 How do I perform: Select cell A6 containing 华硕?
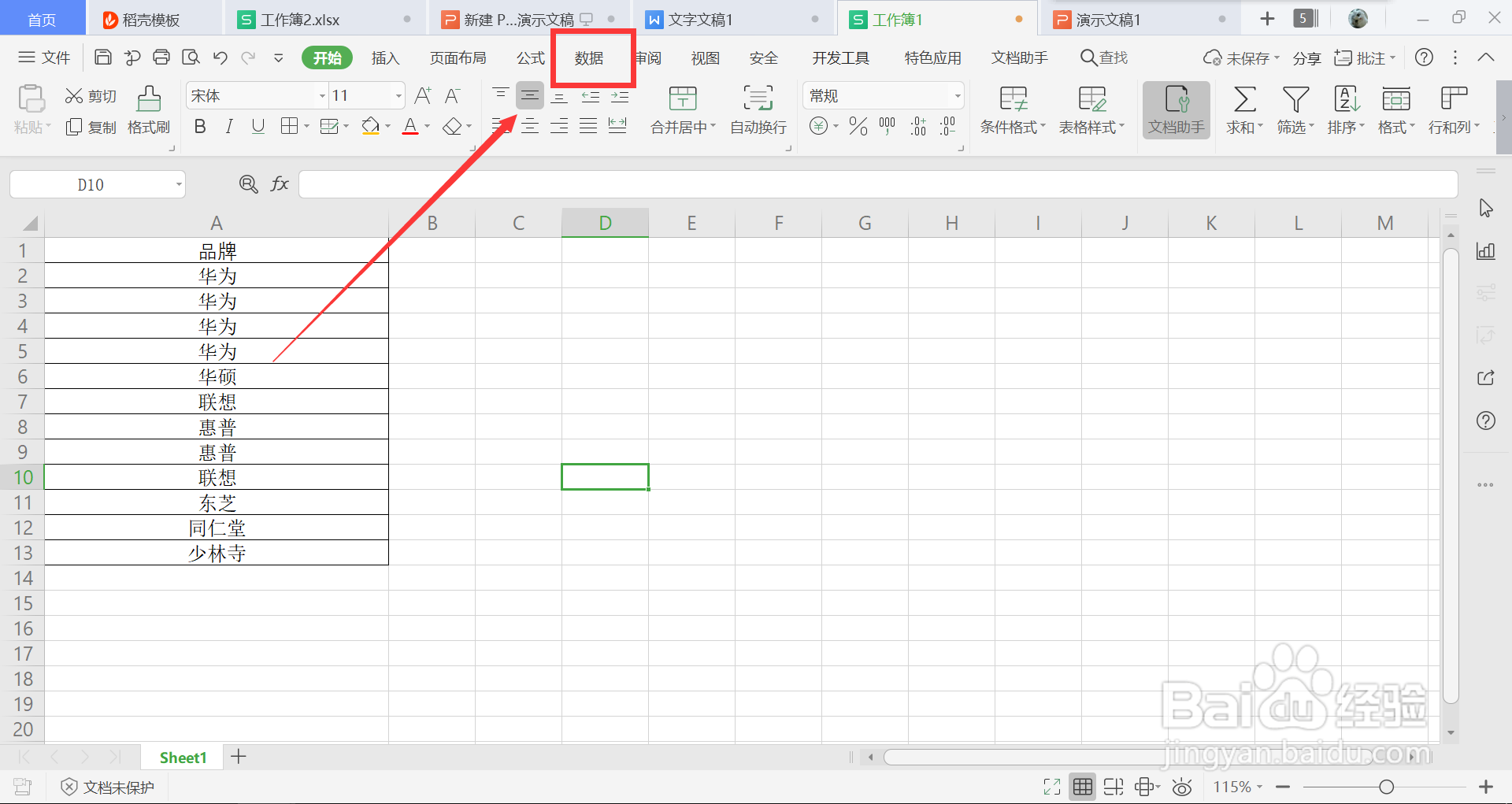pos(217,376)
